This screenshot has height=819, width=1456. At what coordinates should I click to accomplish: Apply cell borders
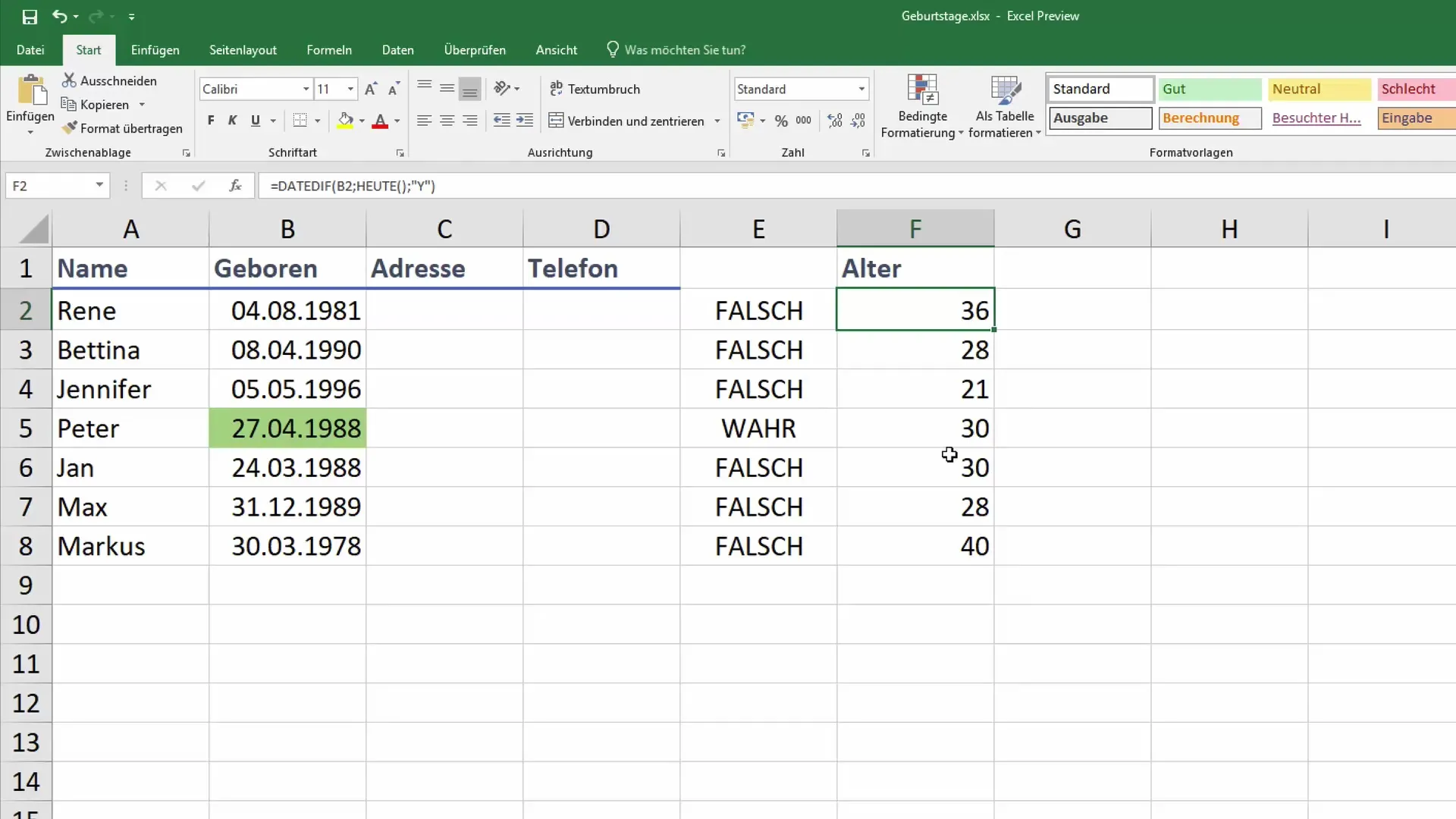coord(300,121)
